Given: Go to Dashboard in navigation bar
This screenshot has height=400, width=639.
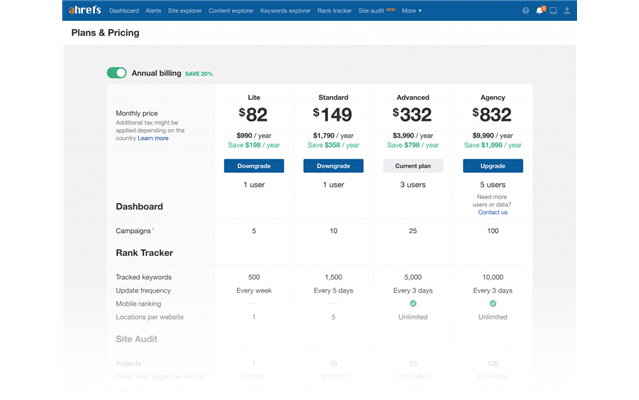Looking at the screenshot, I should [124, 11].
